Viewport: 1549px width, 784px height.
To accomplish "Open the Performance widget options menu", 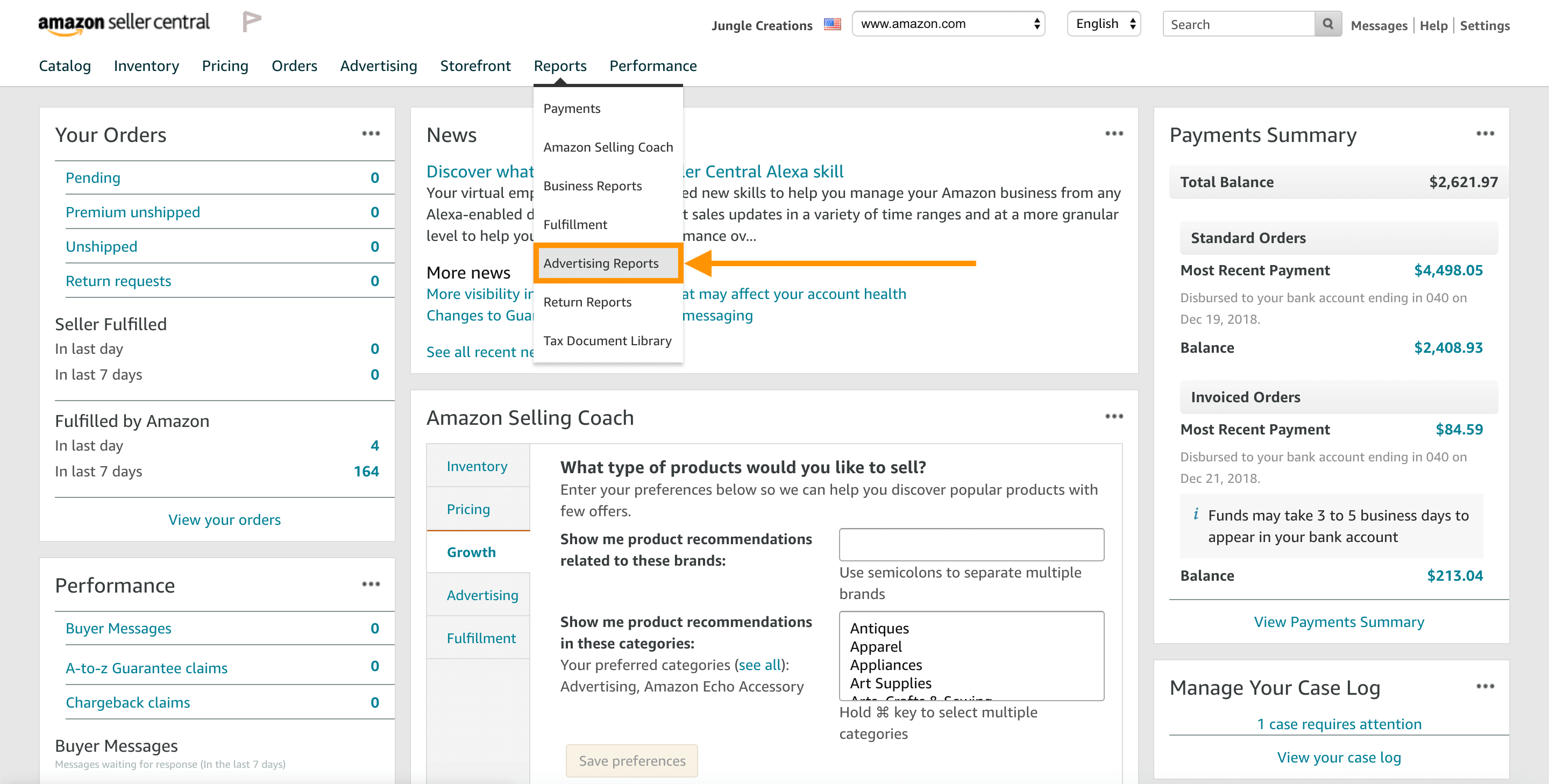I will click(371, 584).
